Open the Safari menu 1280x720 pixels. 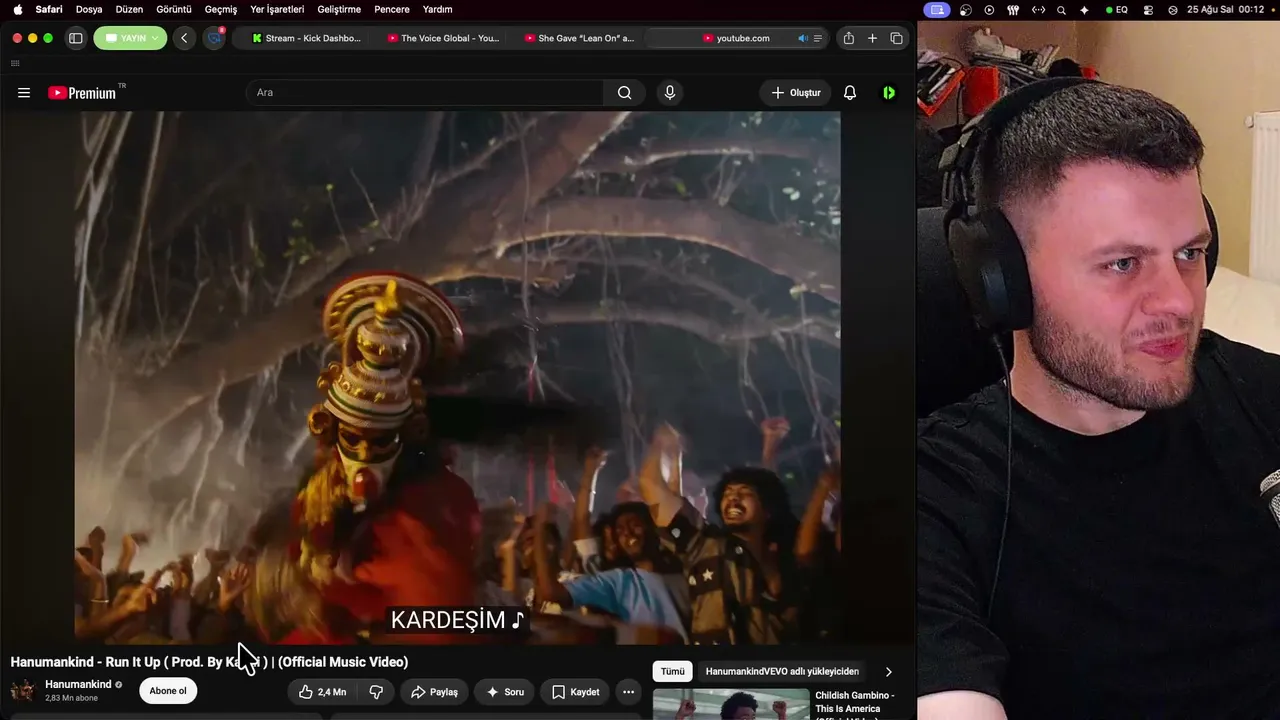pyautogui.click(x=49, y=9)
